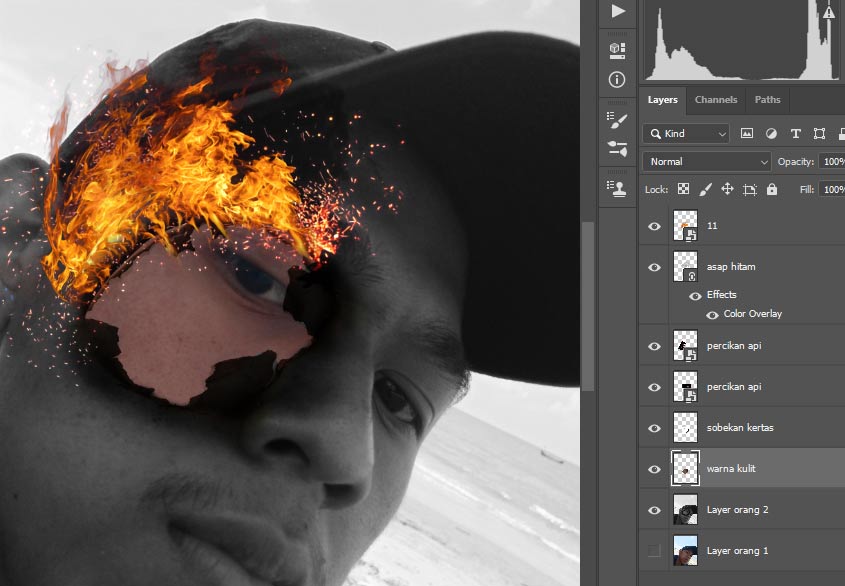
Task: Filter layers by pixel layers icon
Action: [746, 134]
